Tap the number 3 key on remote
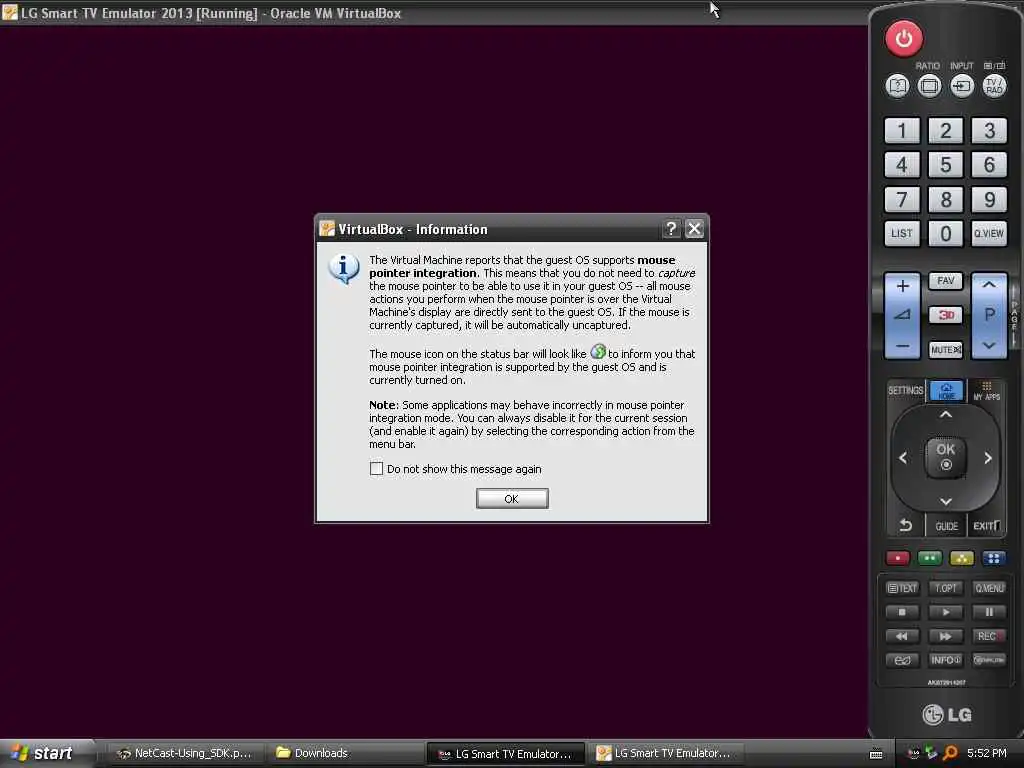 [989, 131]
